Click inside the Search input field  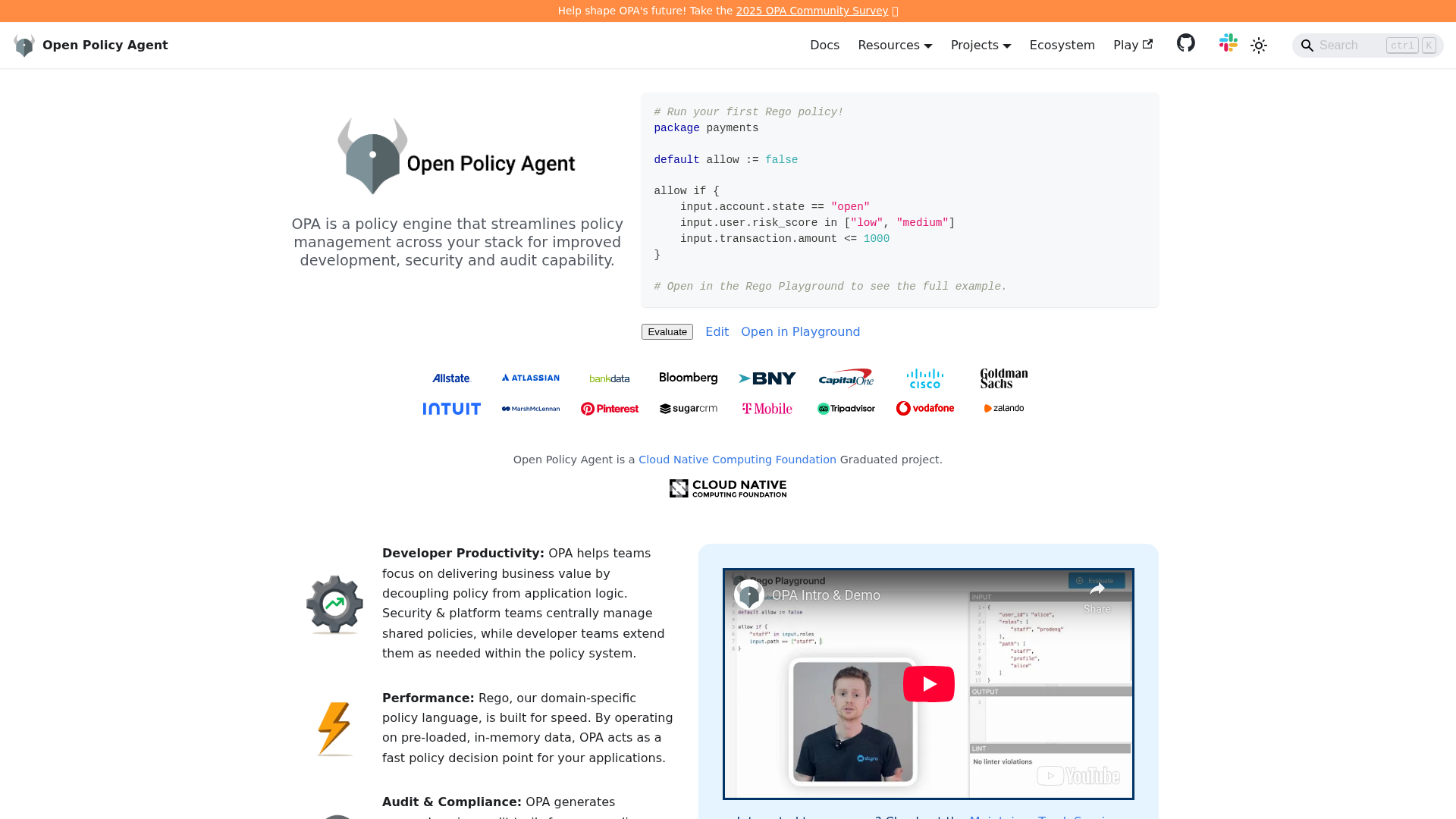(1357, 45)
